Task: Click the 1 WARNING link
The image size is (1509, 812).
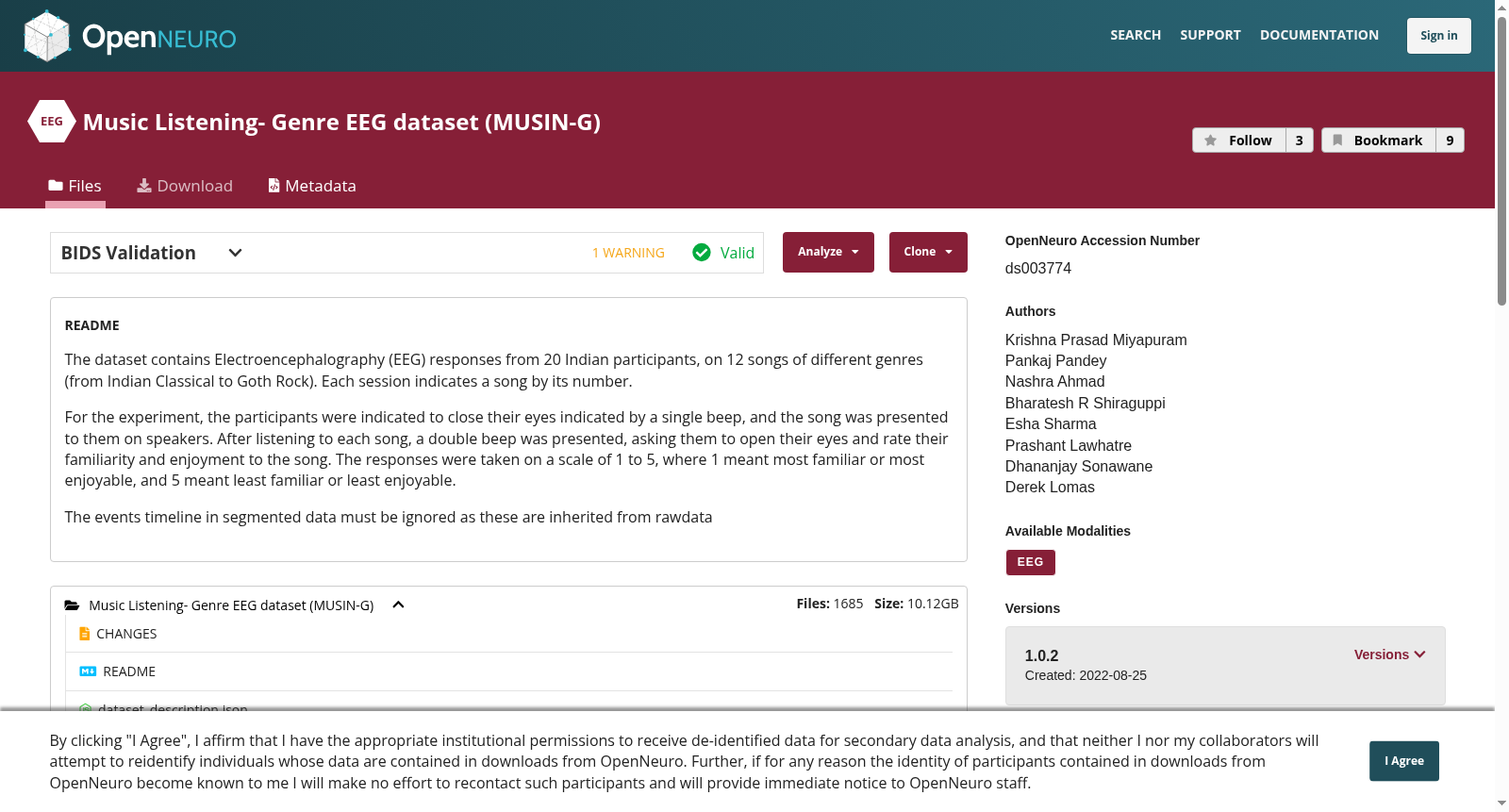Action: pos(628,253)
